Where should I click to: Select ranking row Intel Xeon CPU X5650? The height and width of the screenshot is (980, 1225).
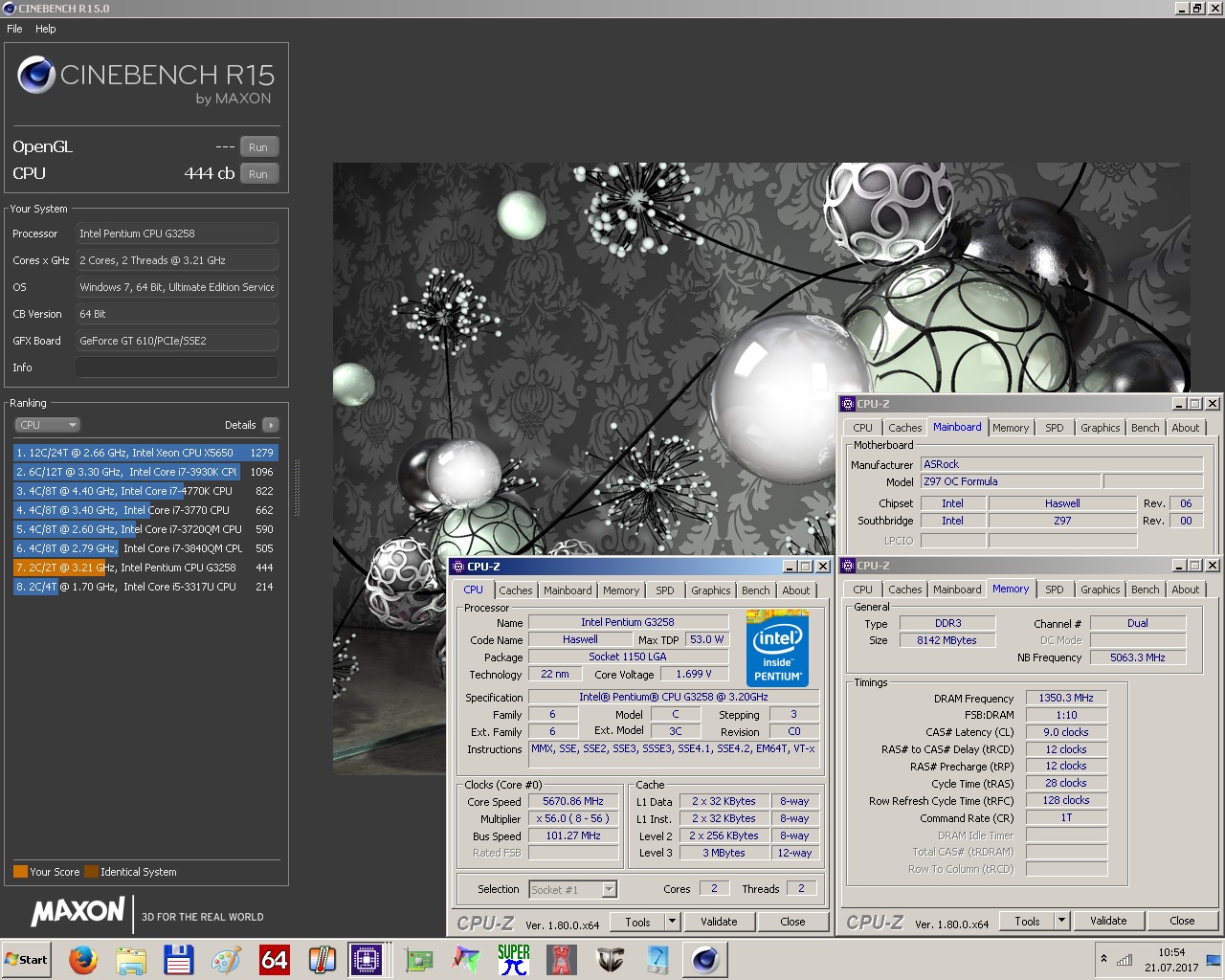point(145,453)
